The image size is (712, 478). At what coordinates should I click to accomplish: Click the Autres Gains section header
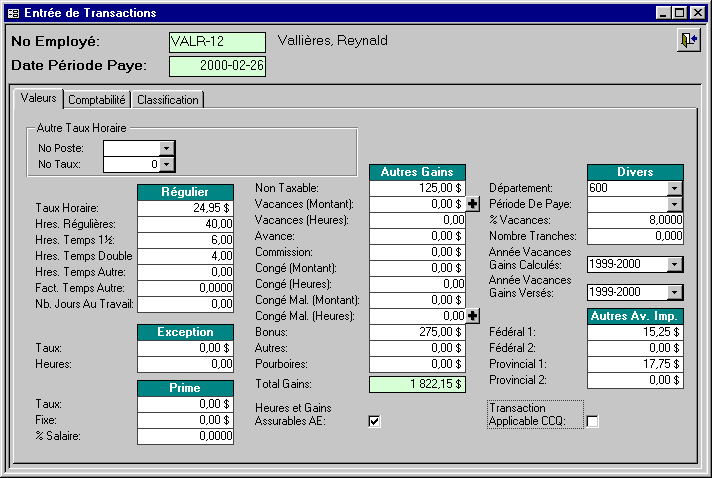[x=417, y=172]
